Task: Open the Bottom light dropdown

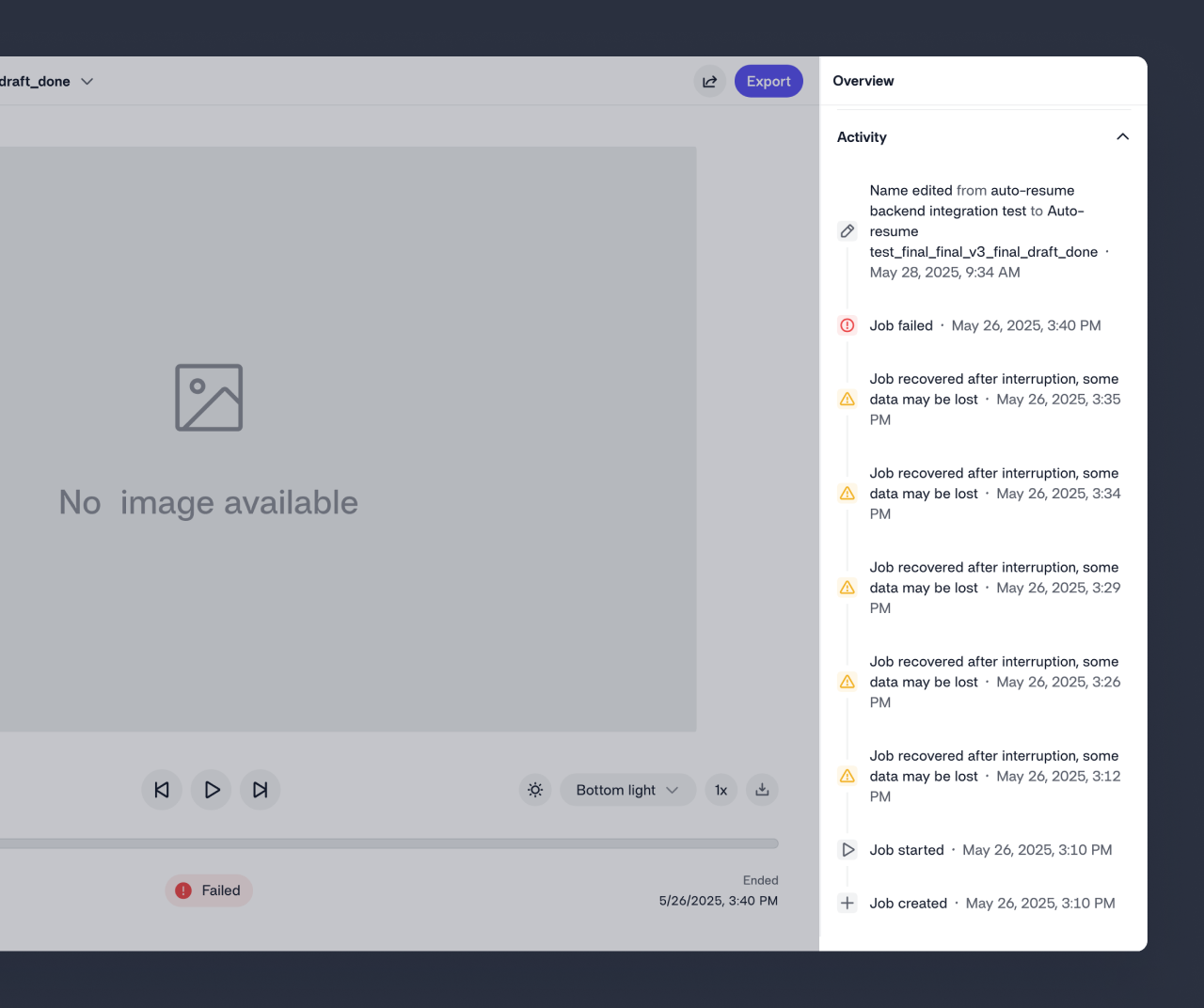Action: coord(627,790)
